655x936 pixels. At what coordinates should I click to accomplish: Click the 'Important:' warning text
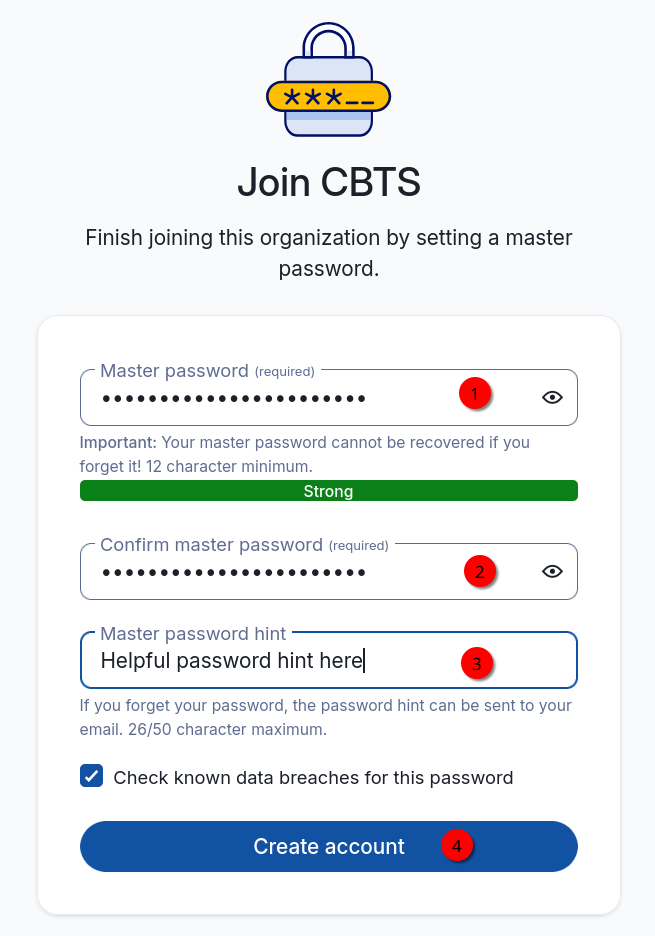pos(118,442)
